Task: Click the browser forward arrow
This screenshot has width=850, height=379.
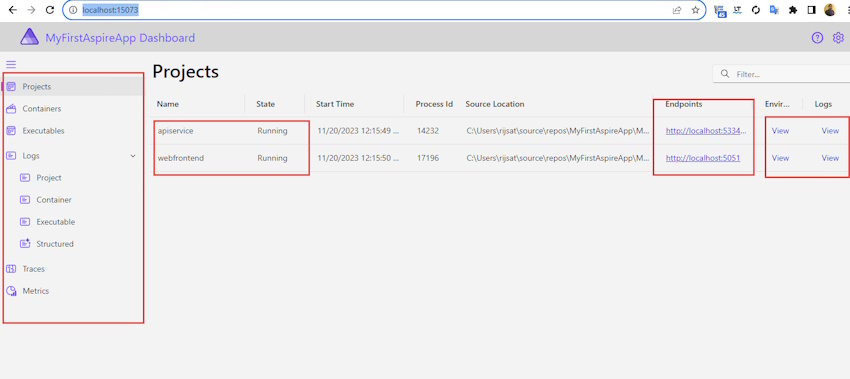Action: (x=31, y=10)
